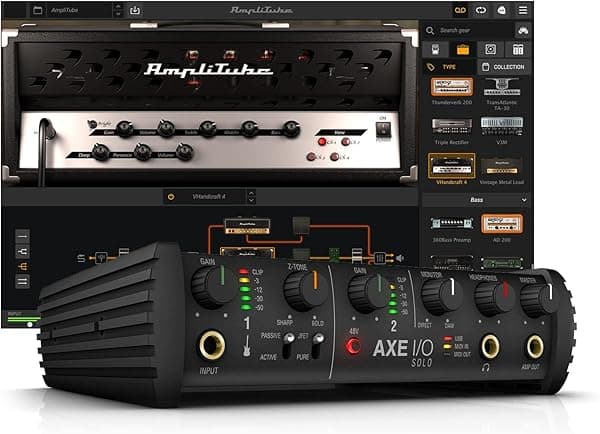Viewport: 600px width, 434px height.
Task: Open the preset browser window icon
Action: [38, 10]
